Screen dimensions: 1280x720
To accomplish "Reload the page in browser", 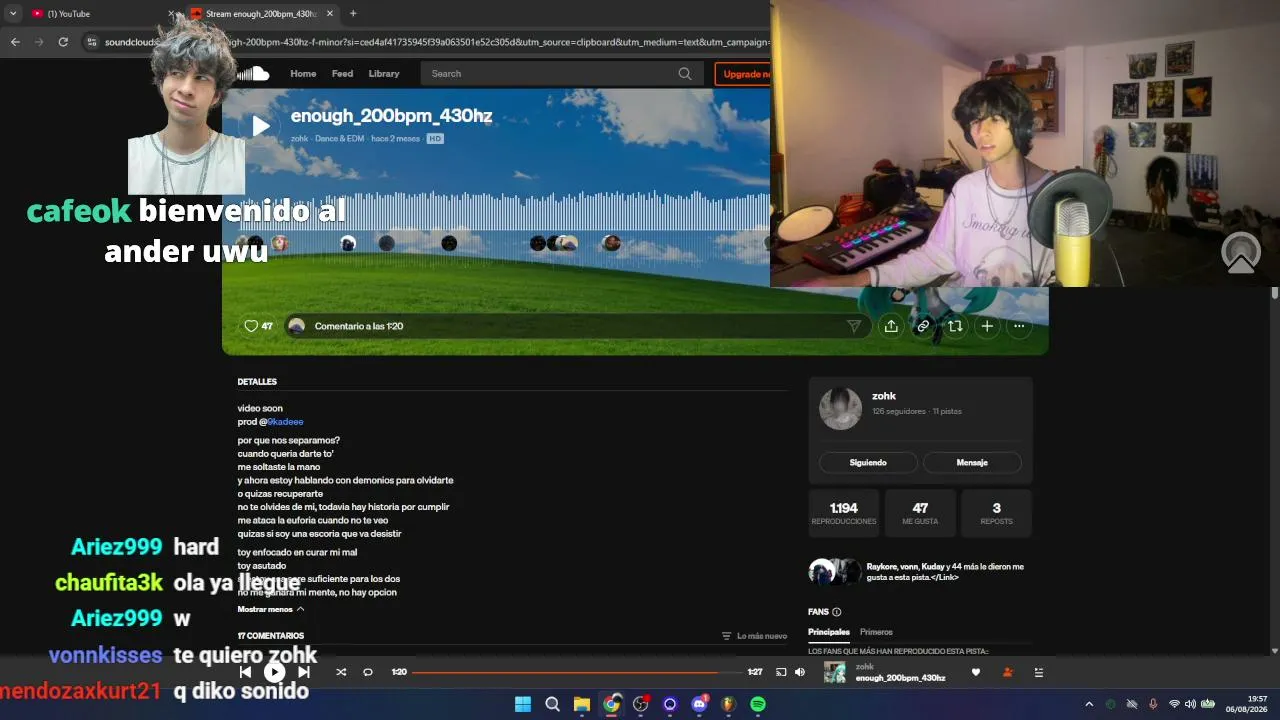I will click(x=63, y=42).
